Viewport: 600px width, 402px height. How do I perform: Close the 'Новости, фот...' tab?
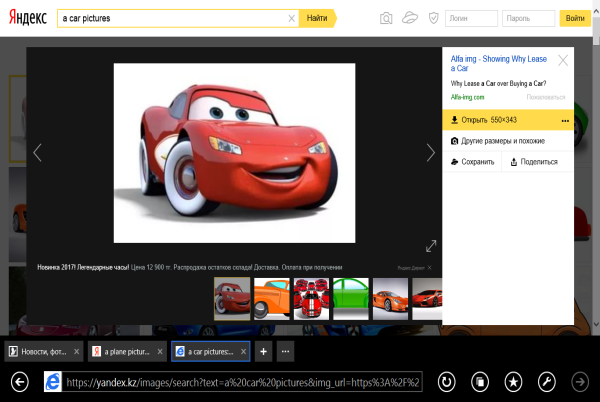[77, 352]
